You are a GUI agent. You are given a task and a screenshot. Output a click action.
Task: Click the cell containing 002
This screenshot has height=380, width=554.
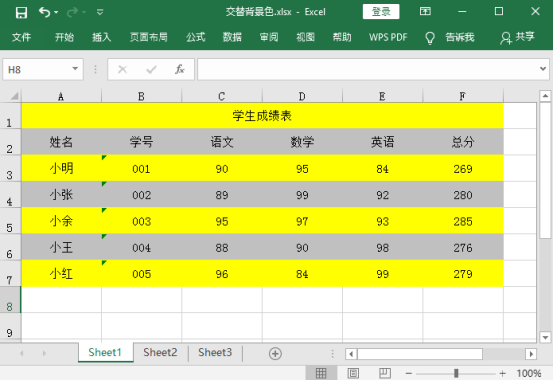(141, 195)
